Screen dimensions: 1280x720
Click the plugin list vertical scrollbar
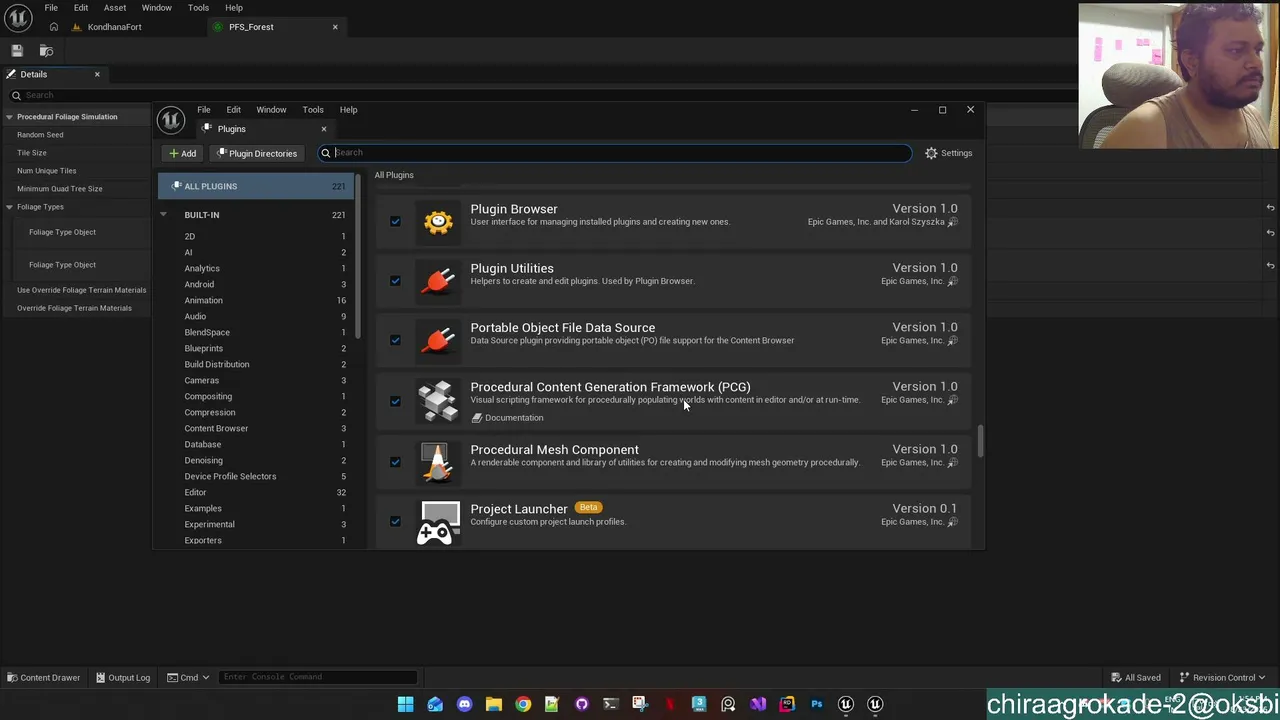click(x=980, y=442)
